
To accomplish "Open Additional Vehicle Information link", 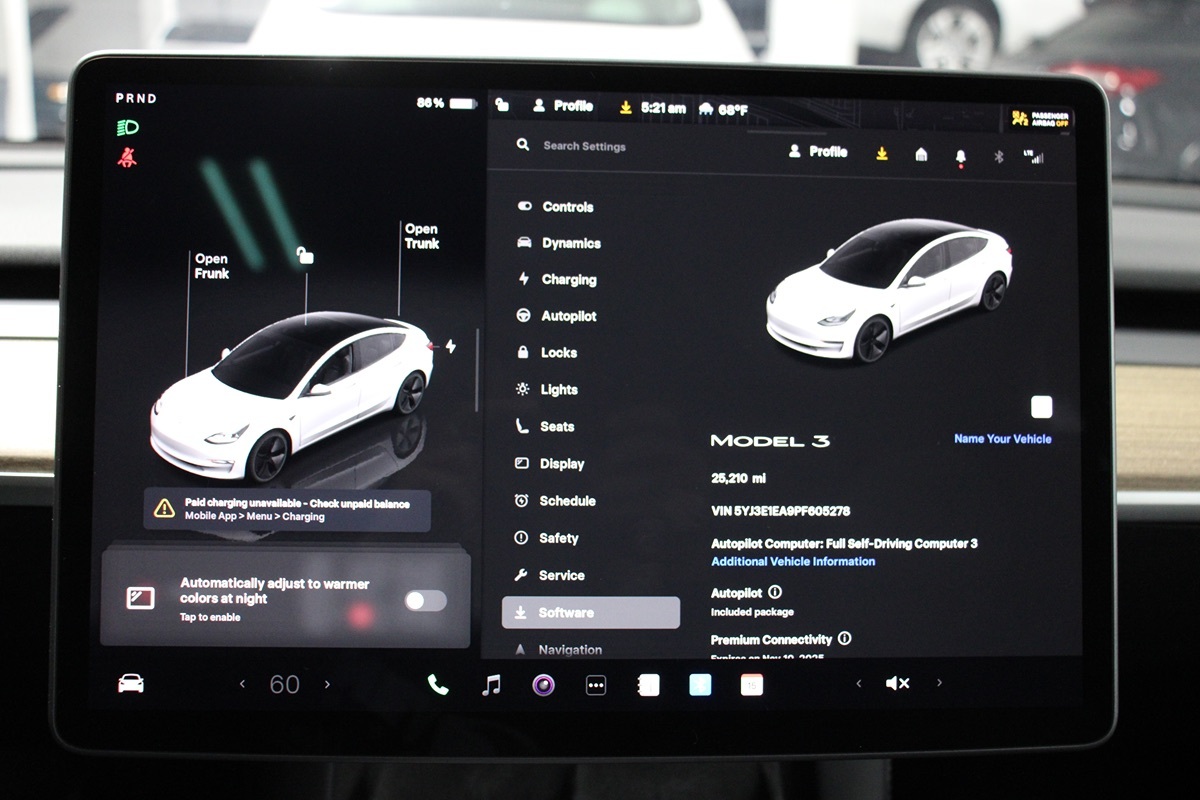I will tap(793, 562).
